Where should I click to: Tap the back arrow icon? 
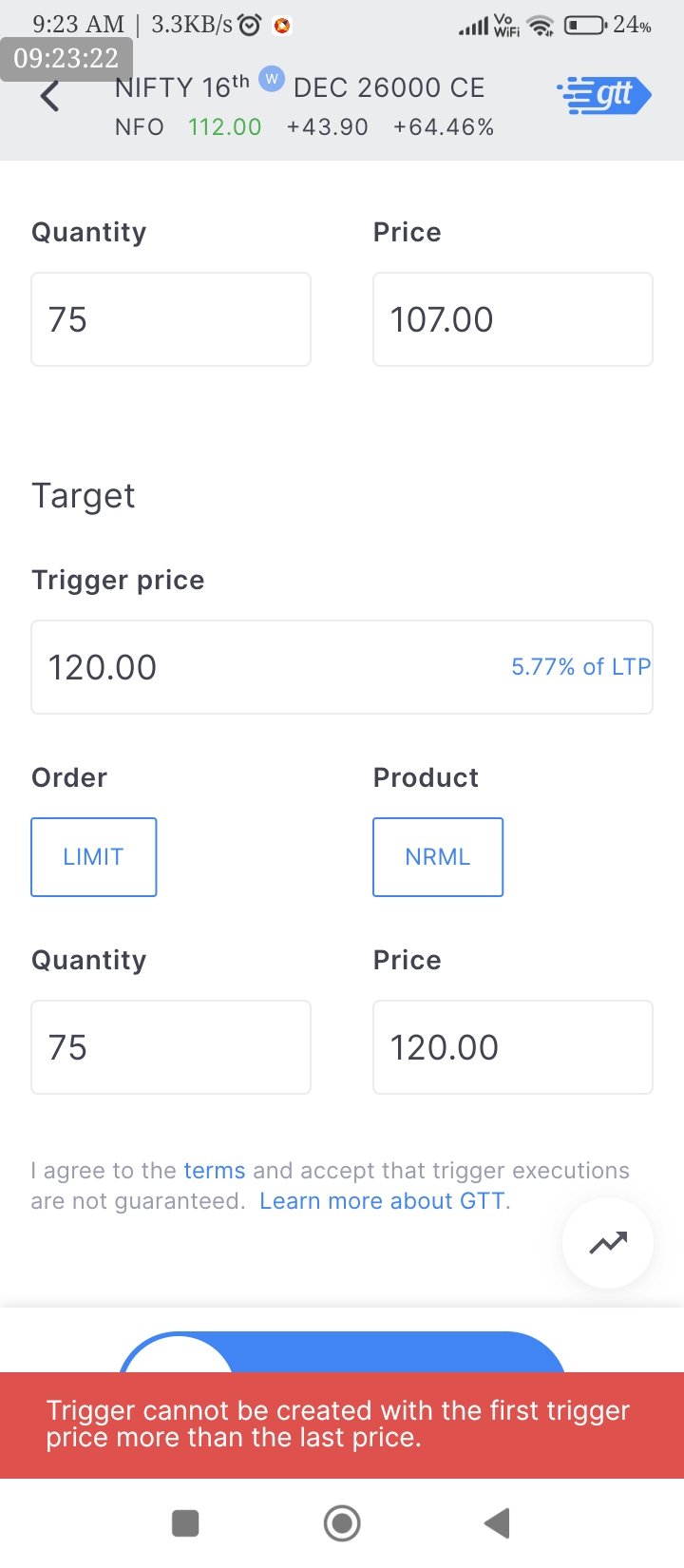click(x=50, y=96)
